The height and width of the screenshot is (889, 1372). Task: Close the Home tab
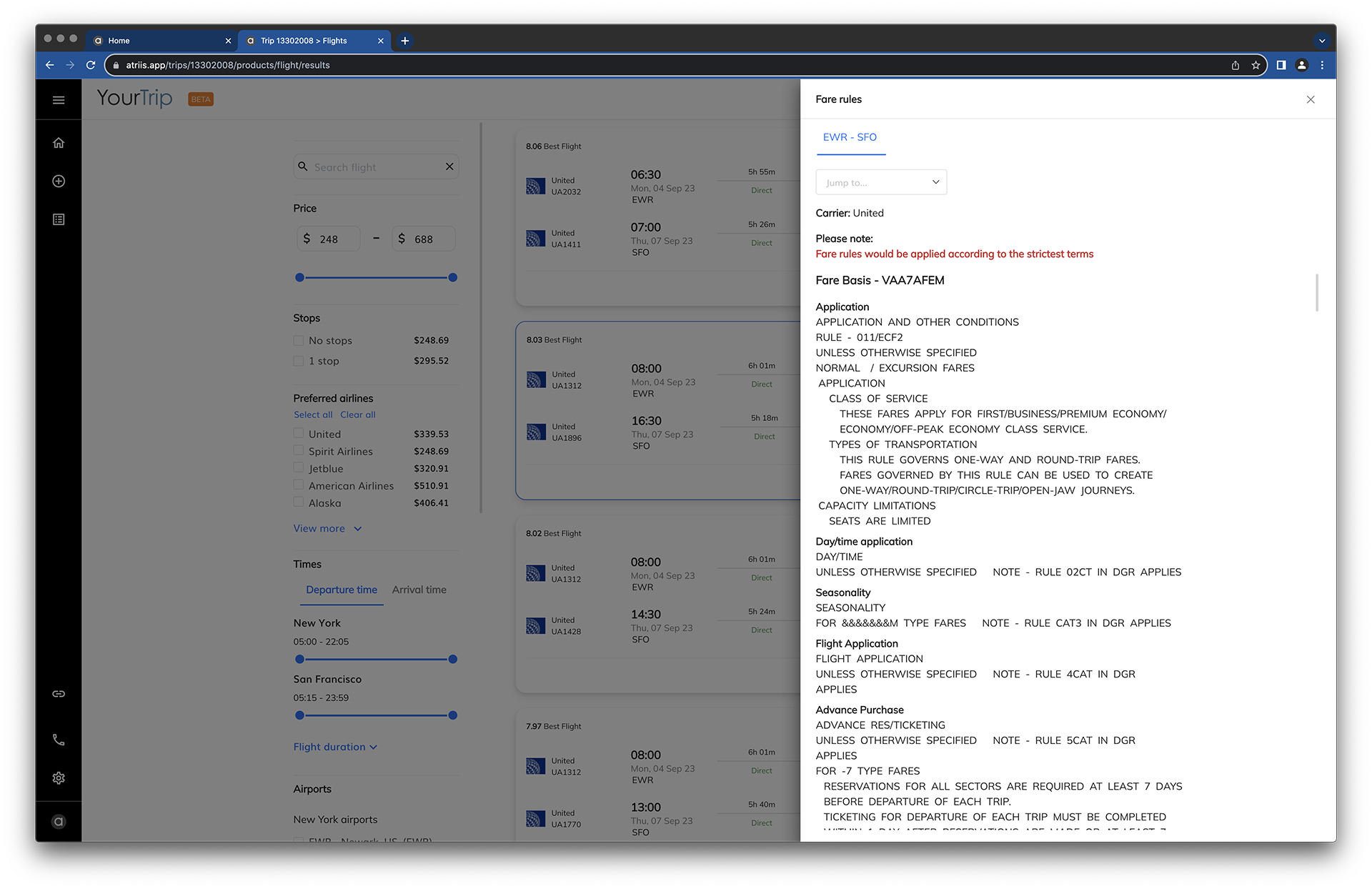(228, 41)
